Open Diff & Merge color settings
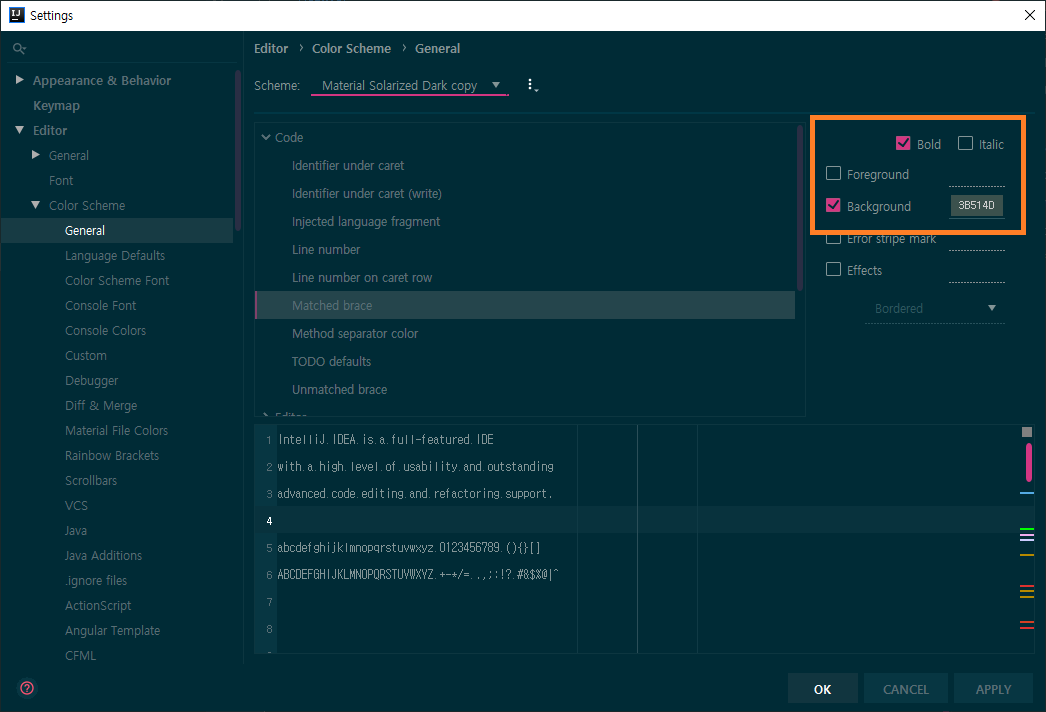 point(101,406)
